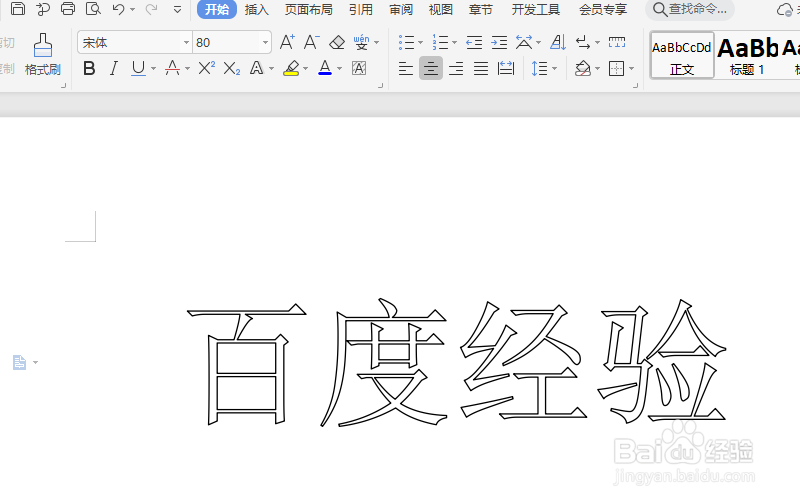Click the character border icon
Image resolution: width=800 pixels, height=504 pixels.
pos(359,68)
